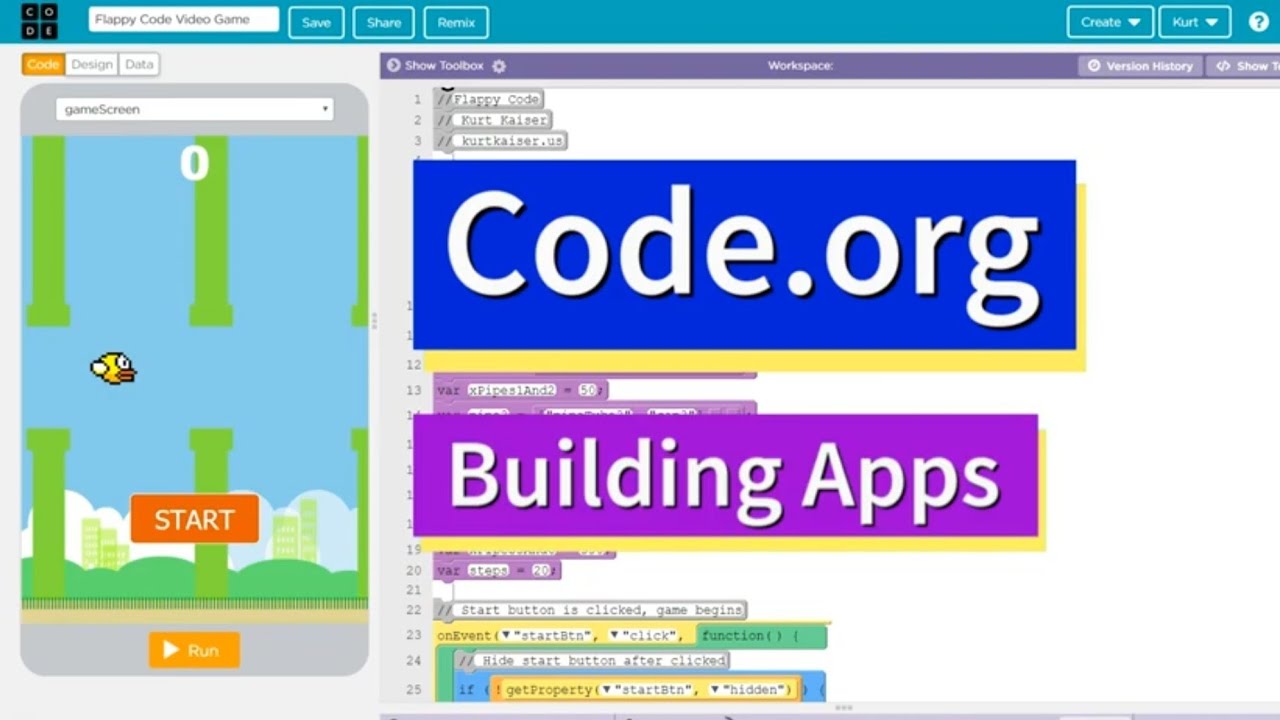The image size is (1280, 720).
Task: Remix this project
Action: pyautogui.click(x=456, y=22)
